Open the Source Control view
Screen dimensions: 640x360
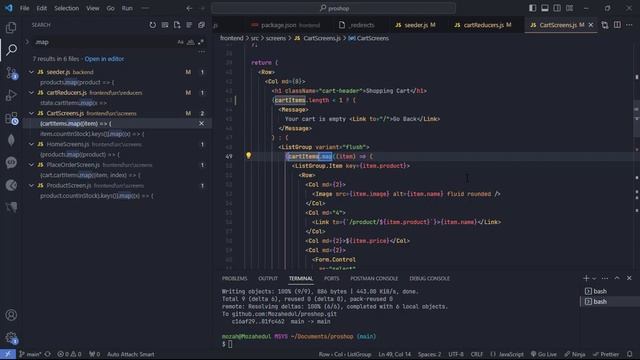pos(11,73)
